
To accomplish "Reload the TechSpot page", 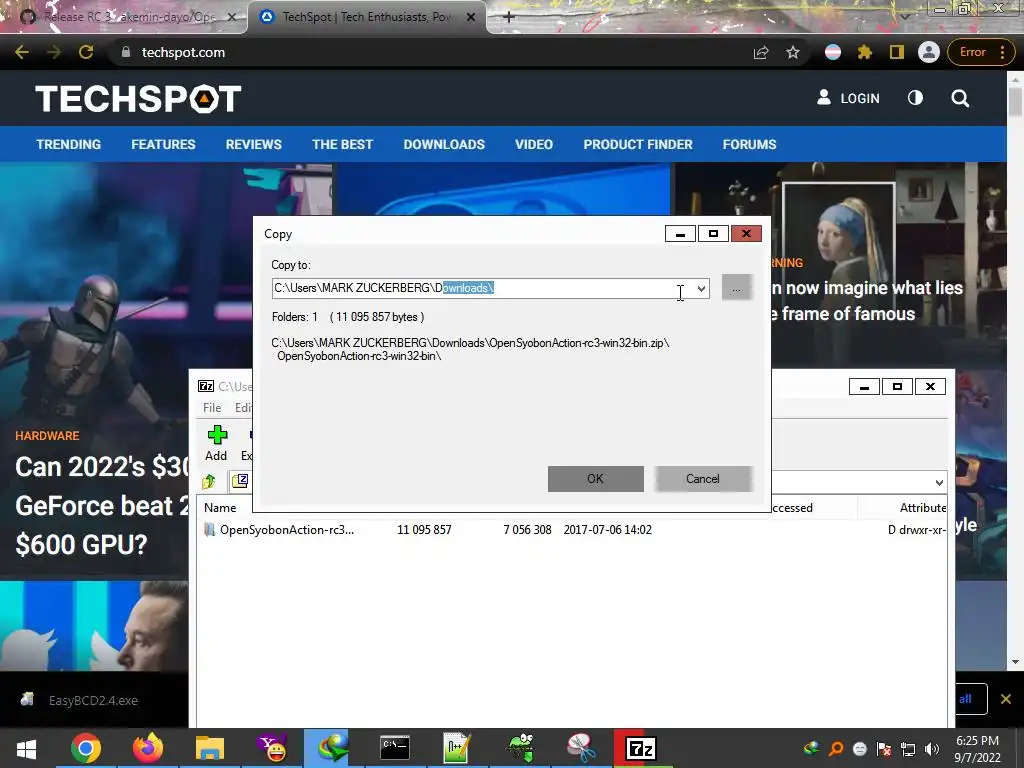I will click(86, 52).
